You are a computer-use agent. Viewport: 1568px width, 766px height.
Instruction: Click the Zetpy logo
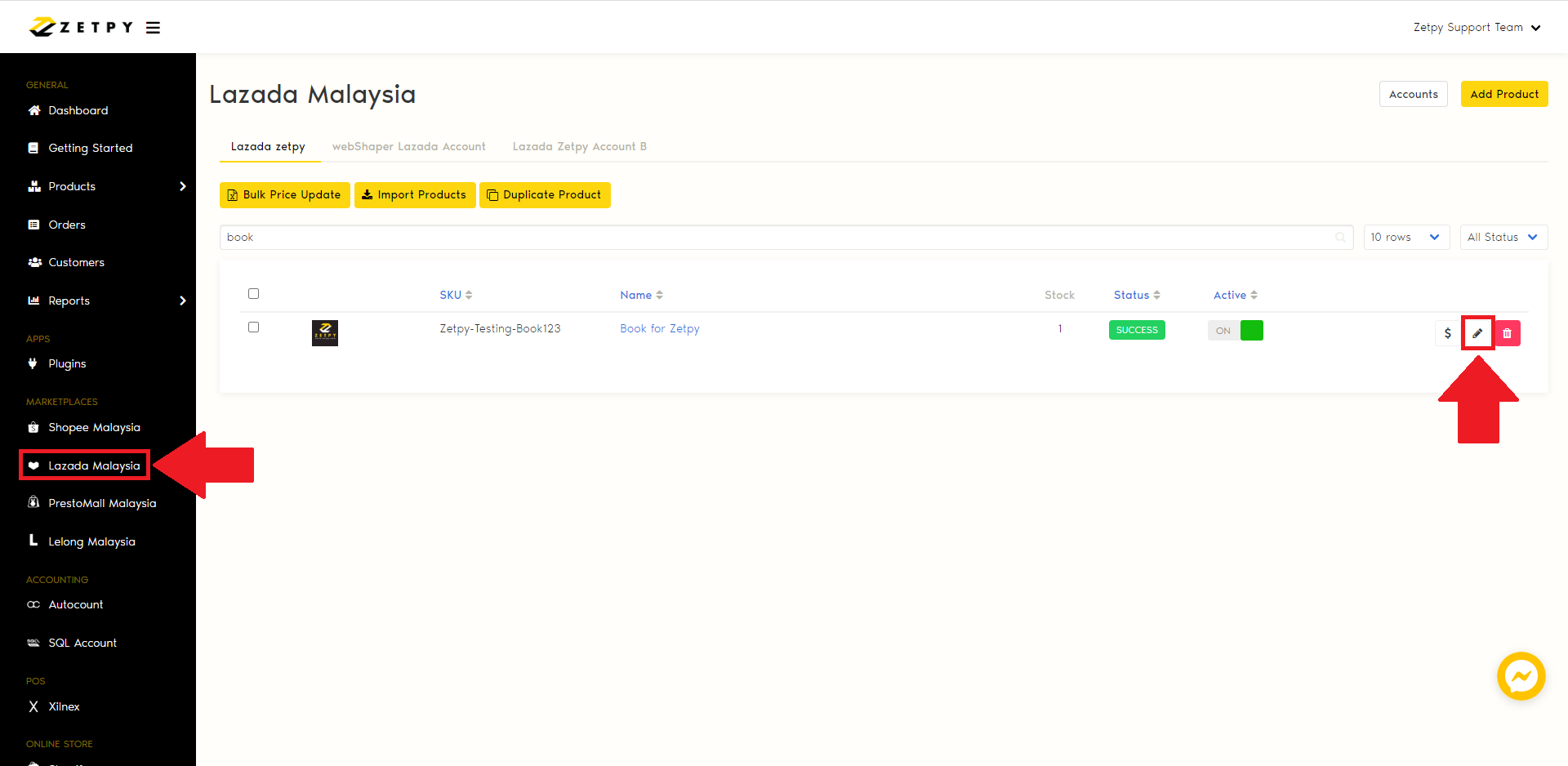pos(81,27)
